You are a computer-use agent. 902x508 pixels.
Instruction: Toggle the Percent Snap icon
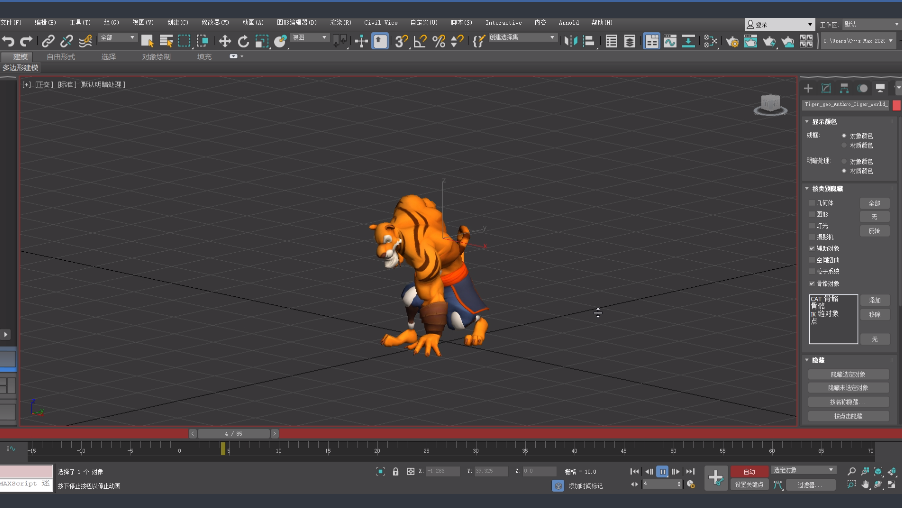coord(439,41)
